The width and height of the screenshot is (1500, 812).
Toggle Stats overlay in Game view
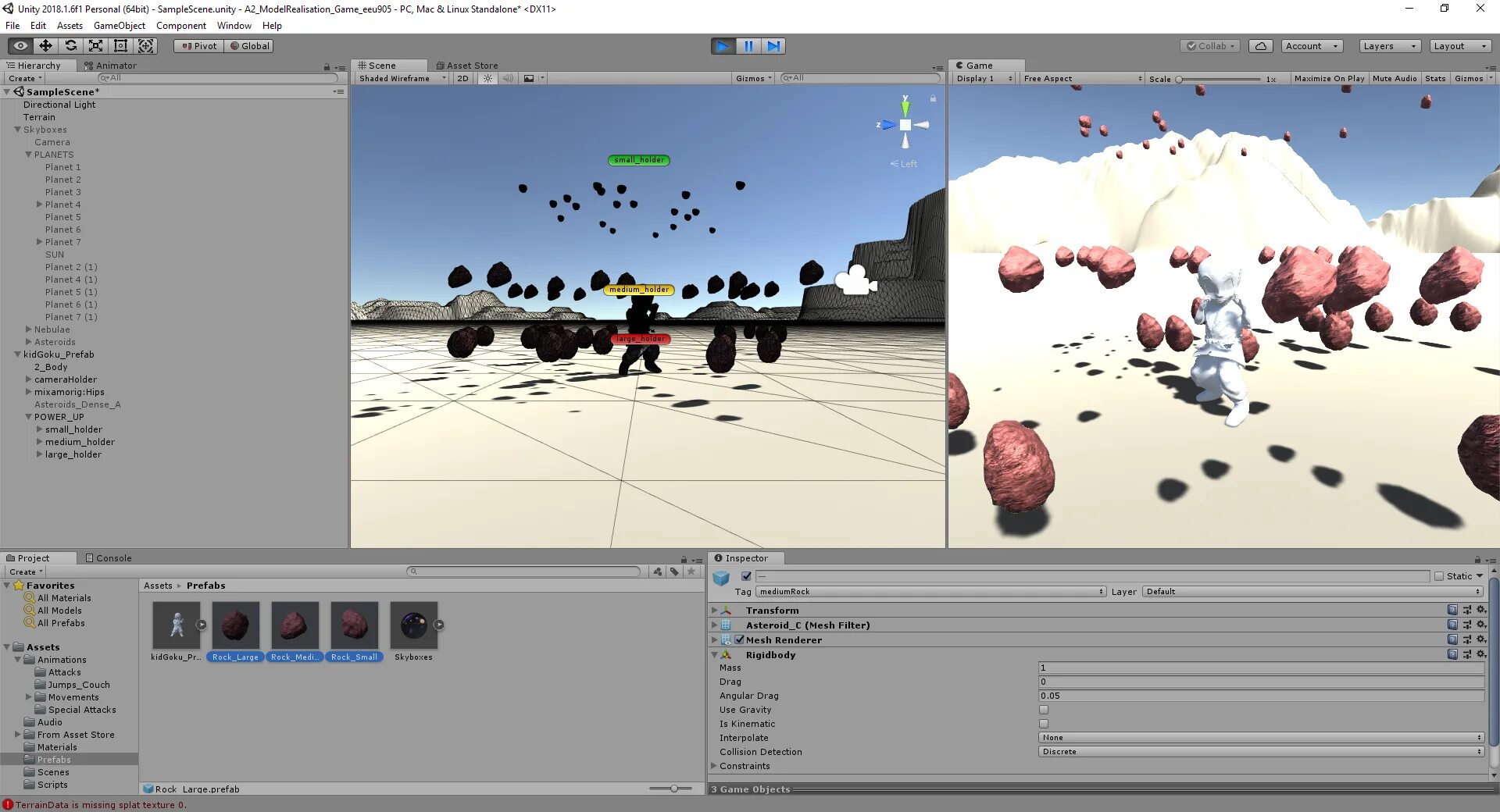pos(1435,78)
